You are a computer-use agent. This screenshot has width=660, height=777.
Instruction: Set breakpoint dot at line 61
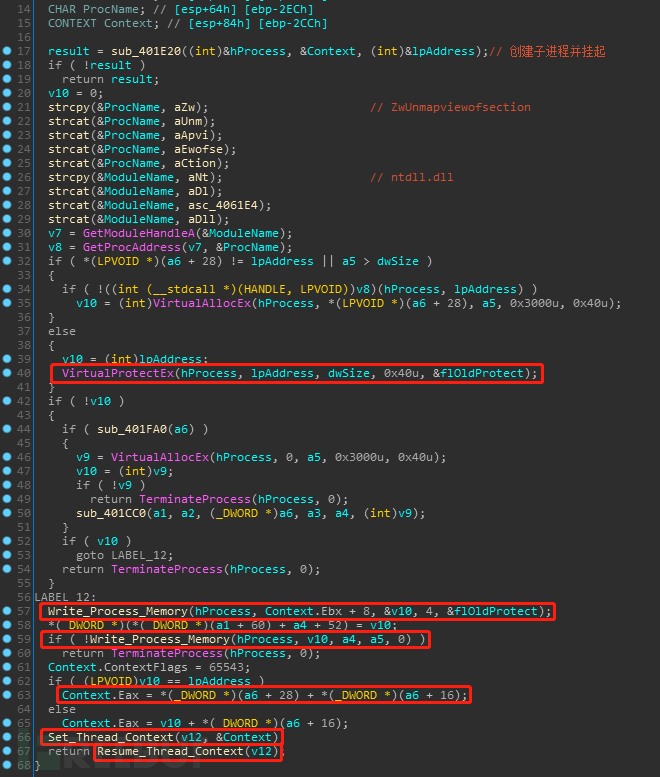click(7, 666)
